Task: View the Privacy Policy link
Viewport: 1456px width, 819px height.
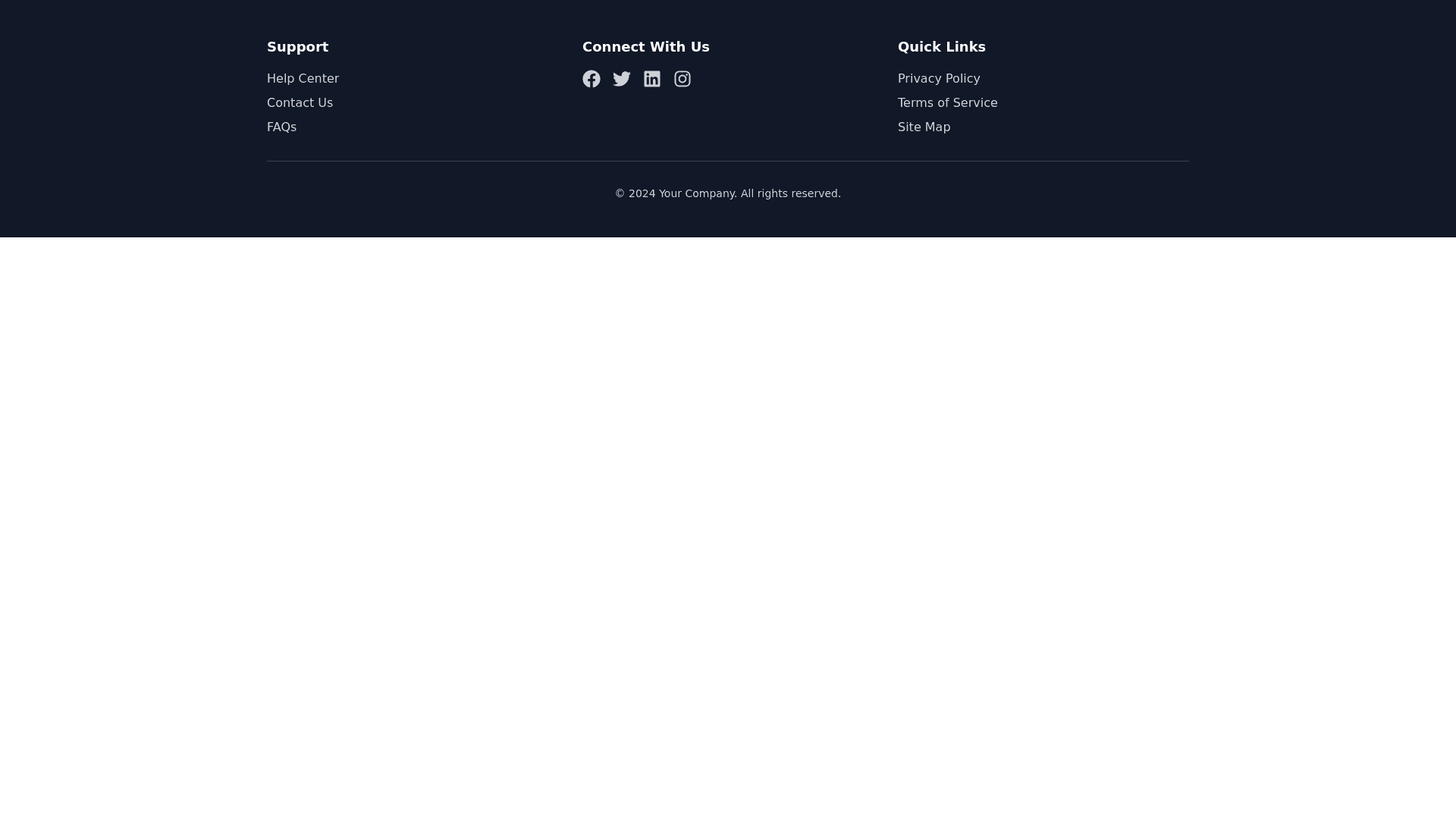Action: point(939,79)
